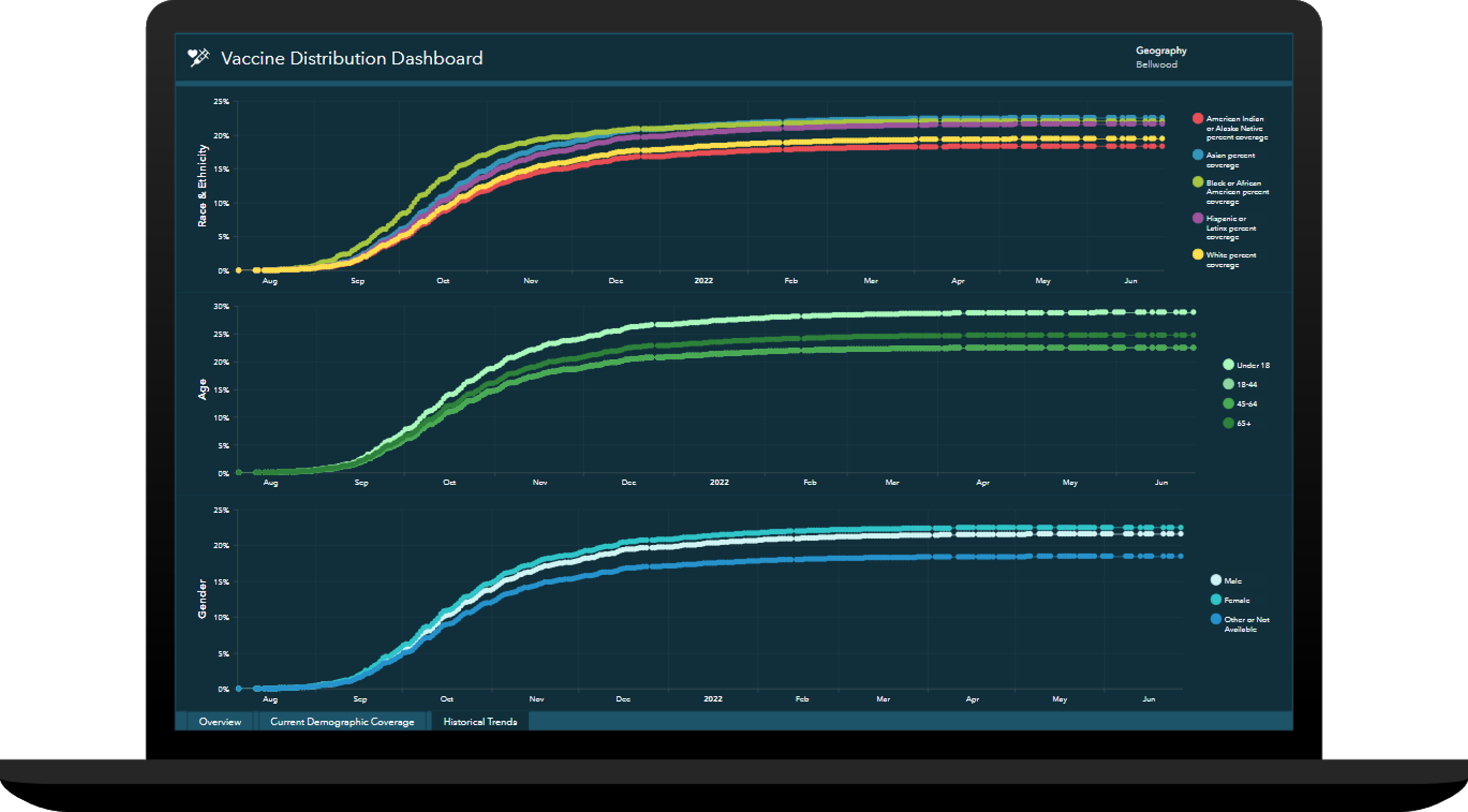Click the green 65+ color swatch
The height and width of the screenshot is (812, 1468).
pos(1228,423)
